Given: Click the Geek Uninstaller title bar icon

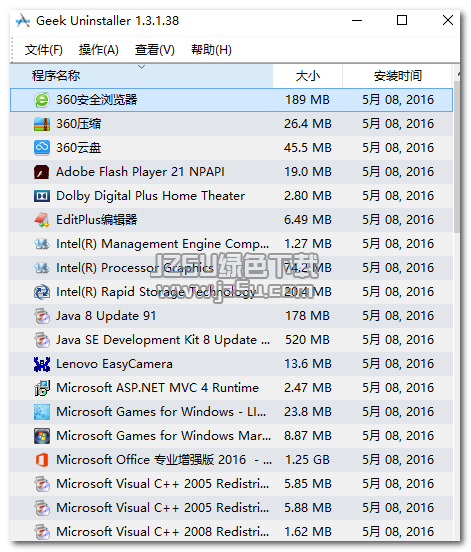Looking at the screenshot, I should pos(23,21).
